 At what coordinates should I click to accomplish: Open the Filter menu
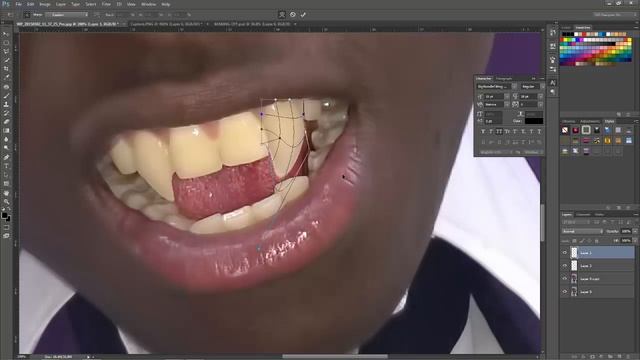(106, 4)
